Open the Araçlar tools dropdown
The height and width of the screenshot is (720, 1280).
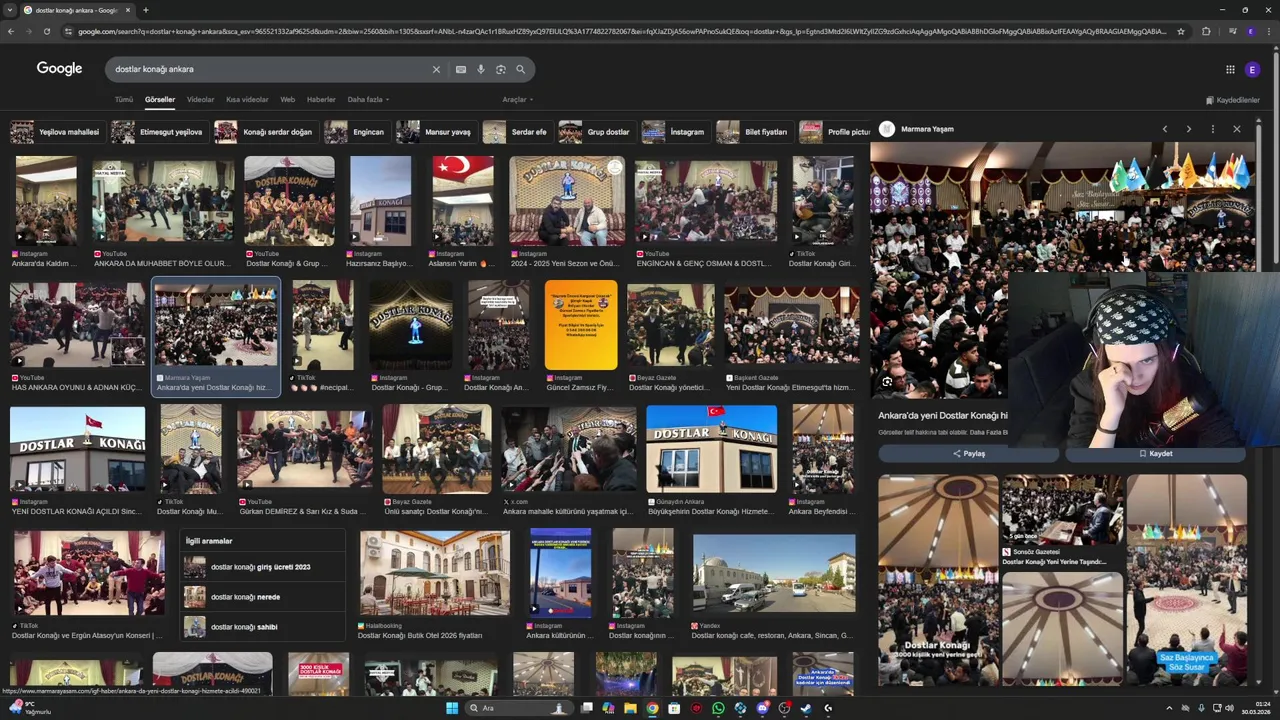click(517, 99)
